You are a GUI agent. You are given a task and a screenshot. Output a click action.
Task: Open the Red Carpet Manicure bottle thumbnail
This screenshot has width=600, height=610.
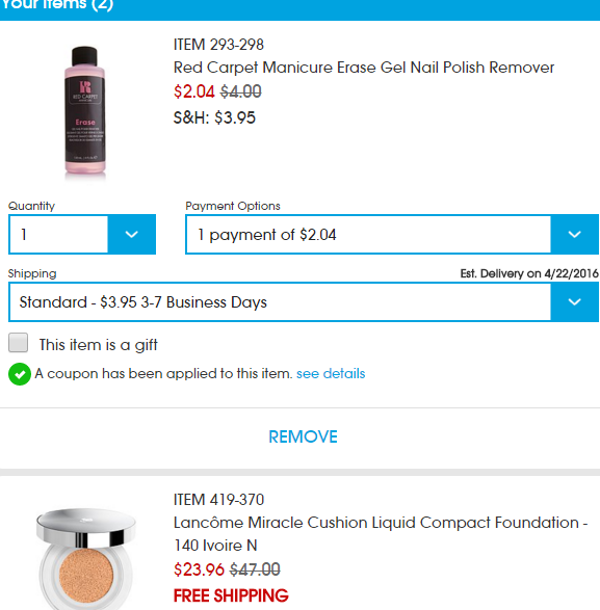click(x=85, y=112)
